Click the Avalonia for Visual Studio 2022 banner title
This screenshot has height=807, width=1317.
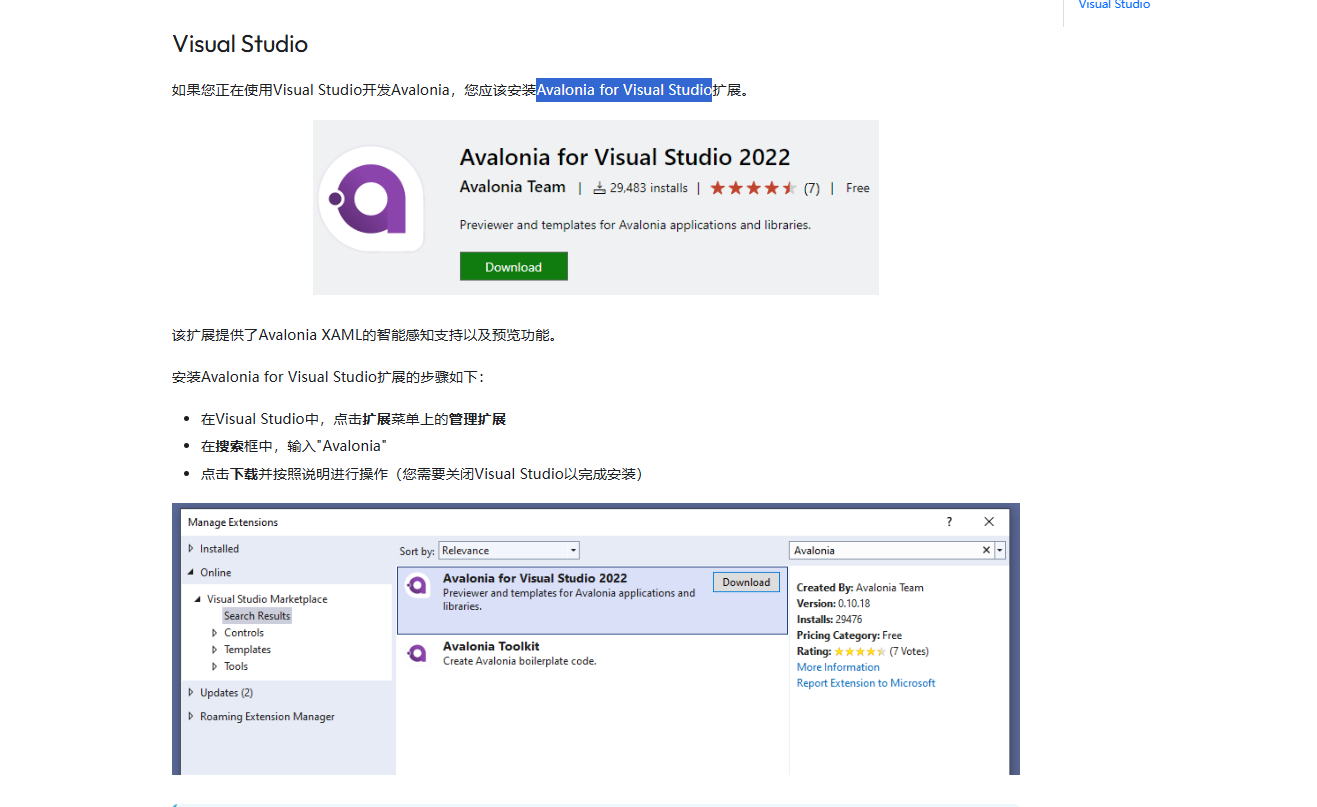(625, 157)
